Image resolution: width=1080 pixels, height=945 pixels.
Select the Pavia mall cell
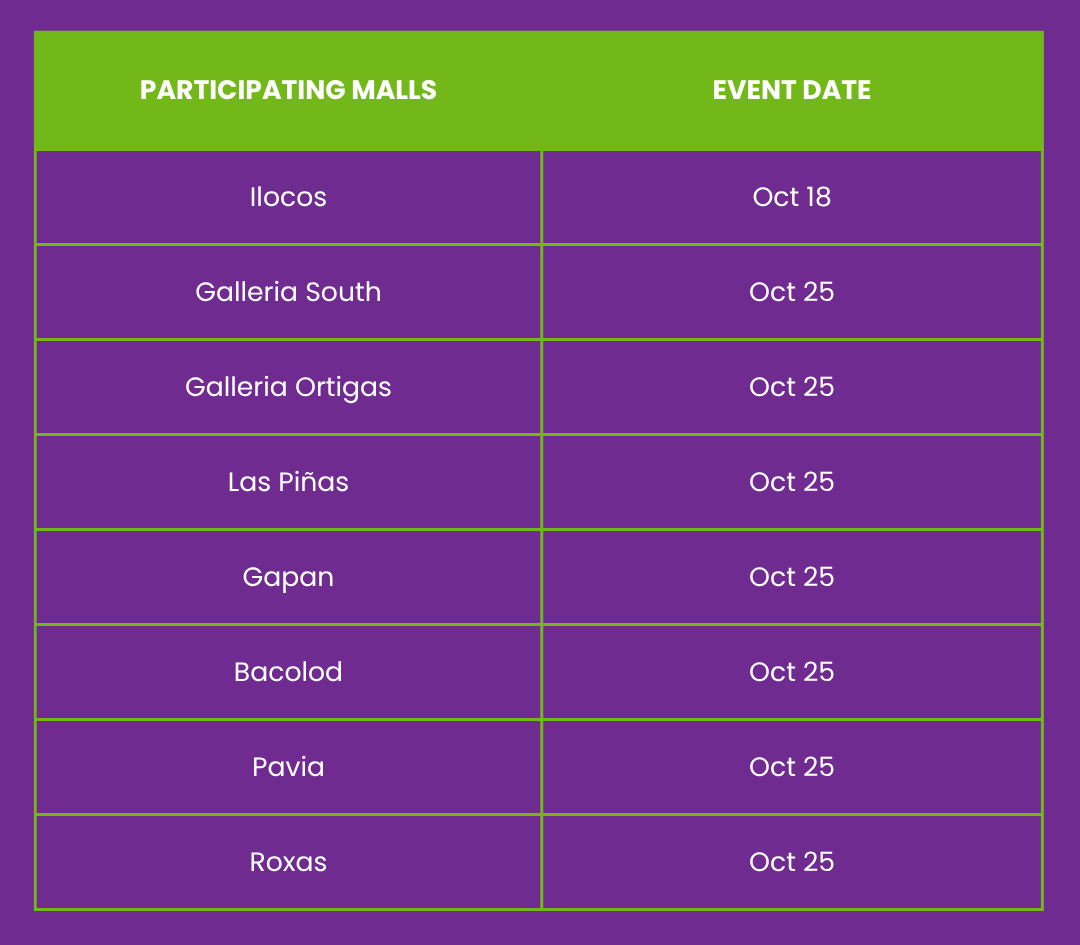[x=288, y=767]
